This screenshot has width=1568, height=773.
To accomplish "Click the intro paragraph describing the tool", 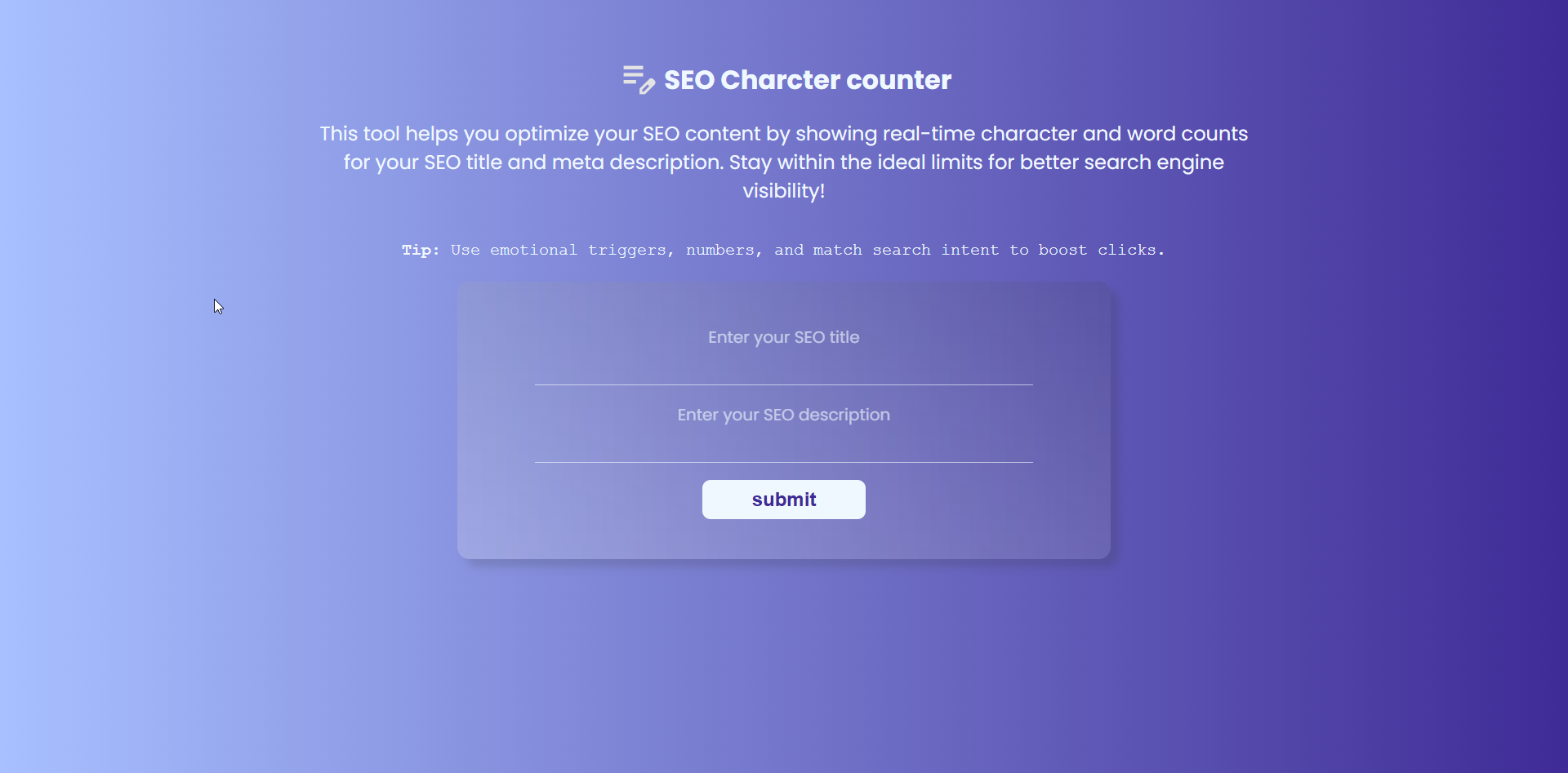I will [783, 162].
